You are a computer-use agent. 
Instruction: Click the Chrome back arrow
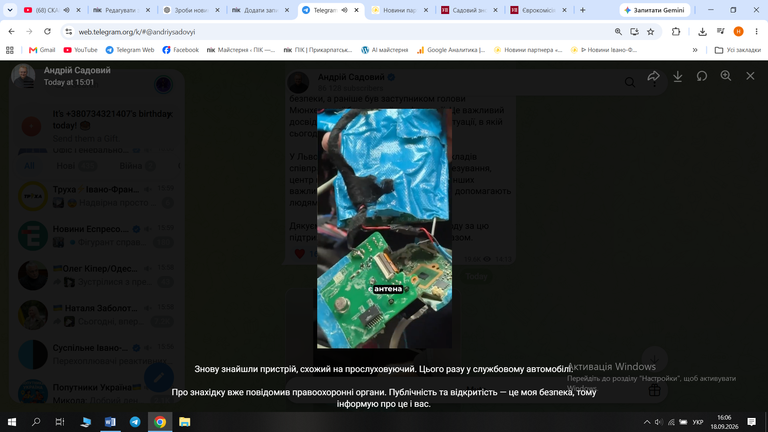pos(11,31)
